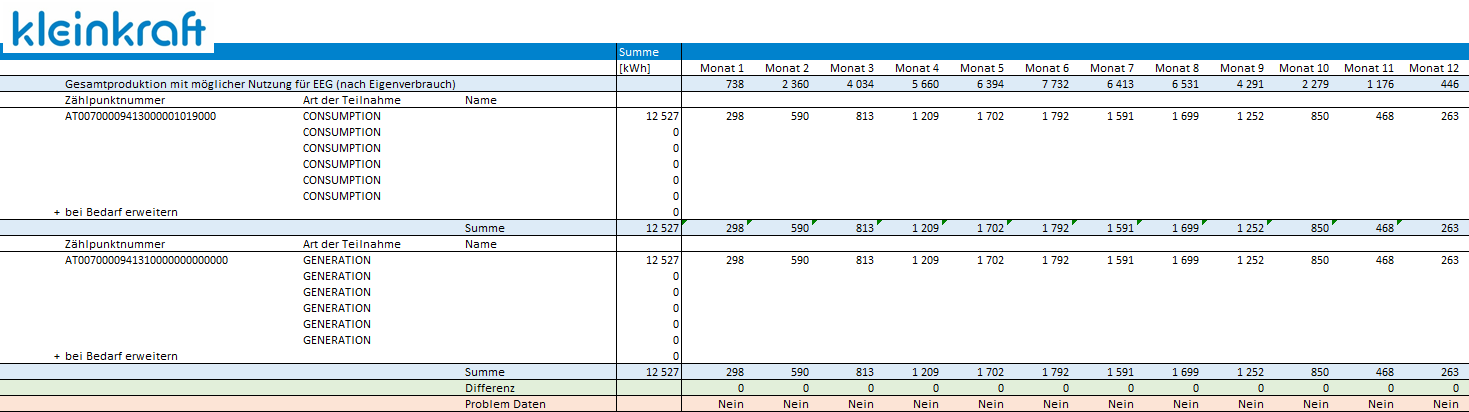Select the Monat 12 column header

point(1433,68)
